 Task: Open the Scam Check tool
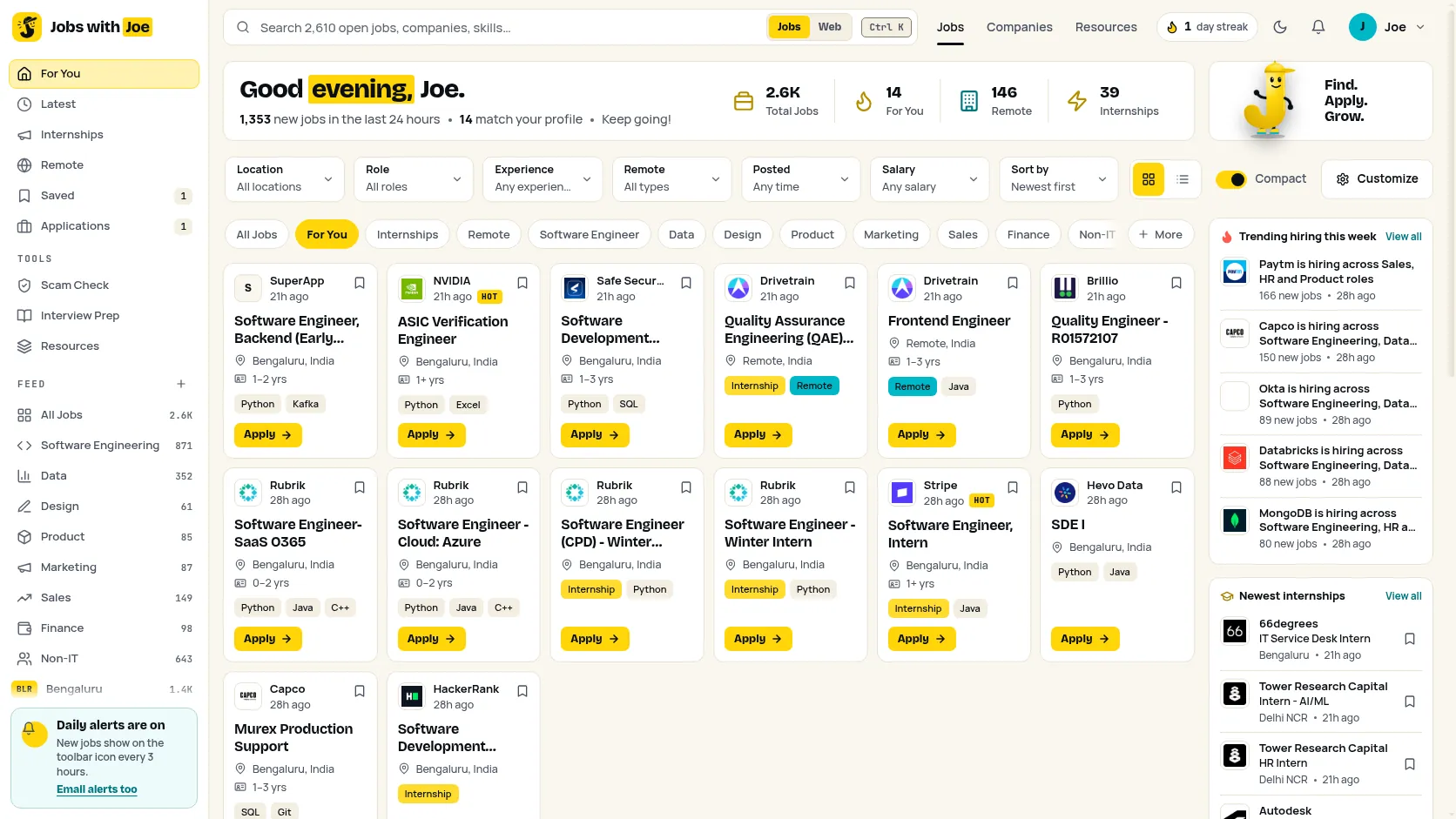[104, 285]
